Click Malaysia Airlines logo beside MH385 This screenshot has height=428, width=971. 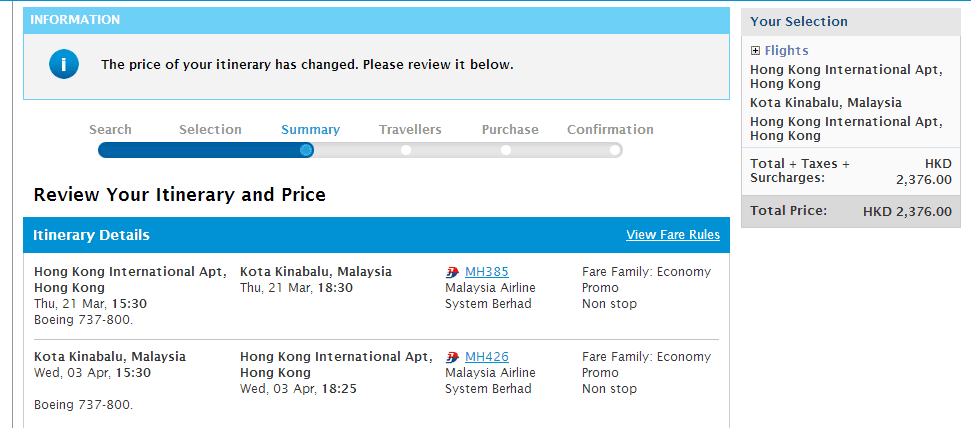452,272
